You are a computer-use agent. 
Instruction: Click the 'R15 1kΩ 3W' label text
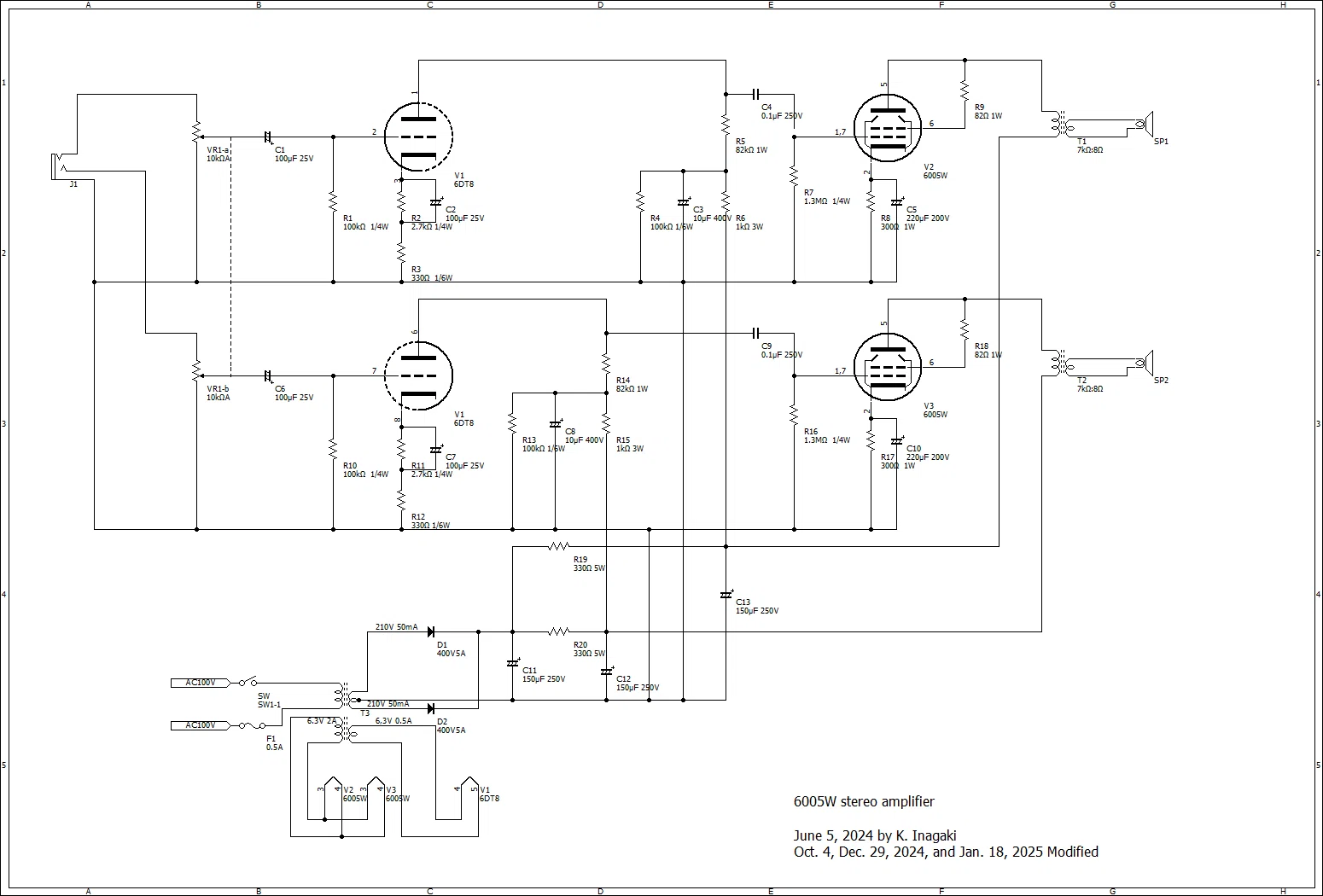tap(630, 445)
